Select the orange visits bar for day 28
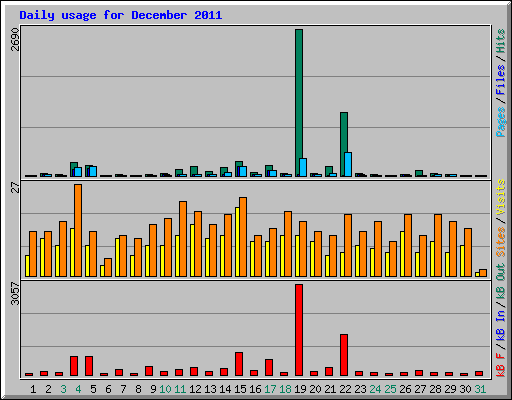Screen dimensions: 512x400 point(438,245)
